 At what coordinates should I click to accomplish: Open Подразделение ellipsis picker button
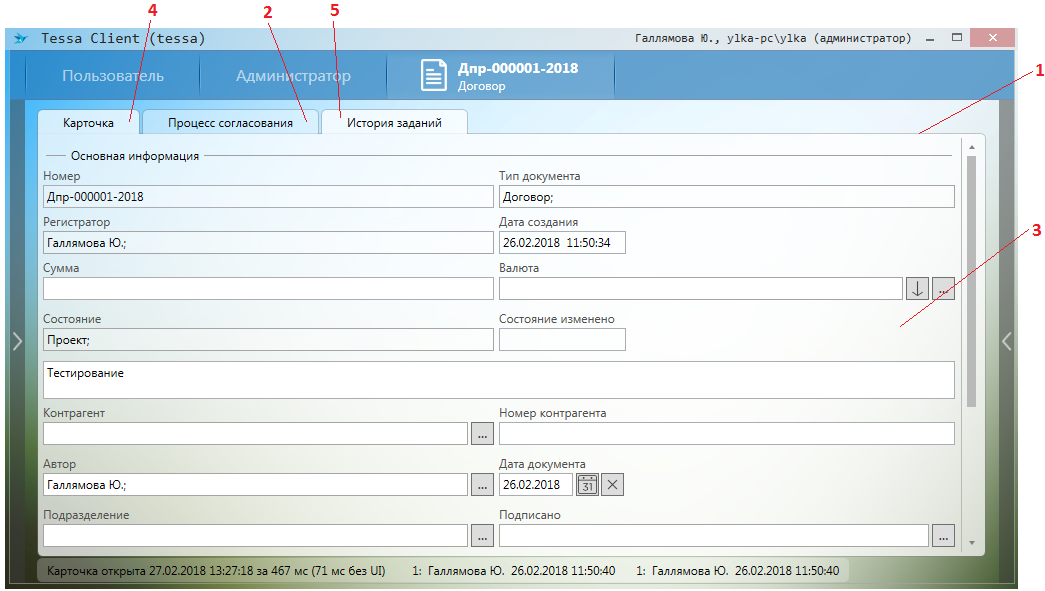[482, 536]
